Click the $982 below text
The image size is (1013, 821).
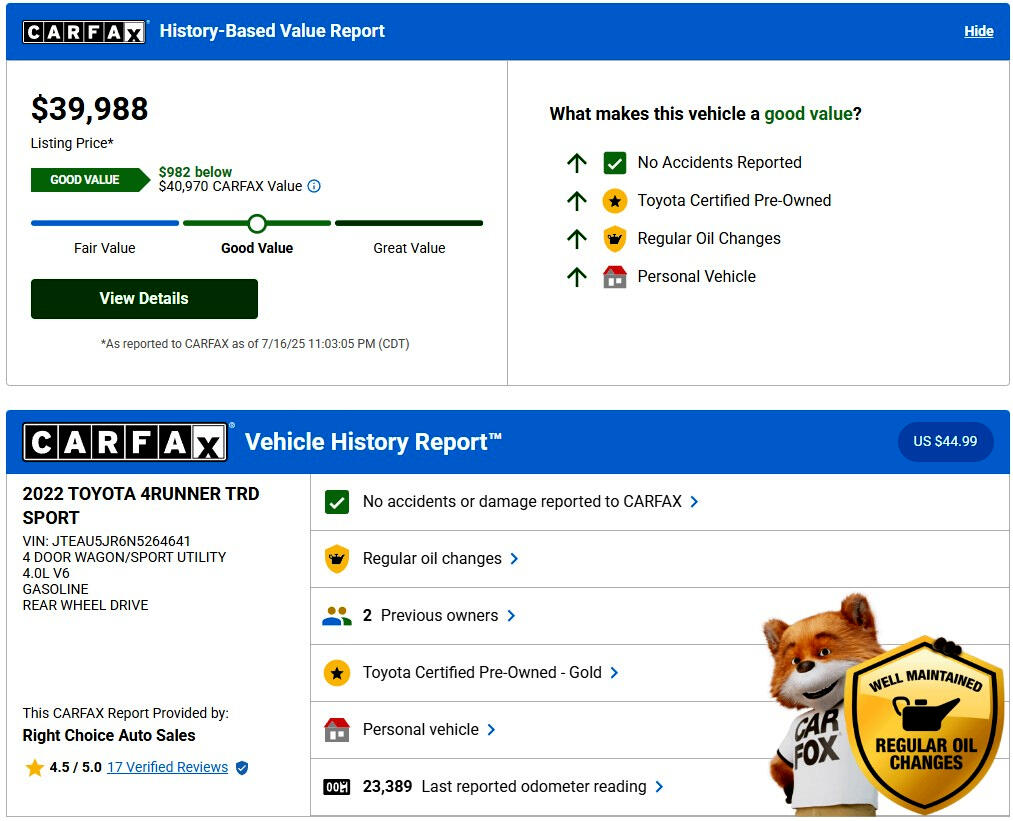pyautogui.click(x=195, y=172)
